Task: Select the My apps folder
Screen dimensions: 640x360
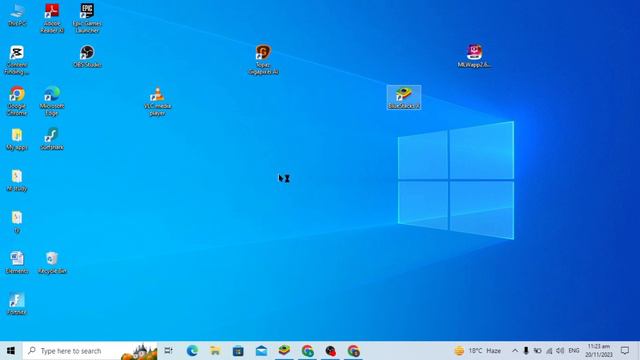Action: [17, 139]
